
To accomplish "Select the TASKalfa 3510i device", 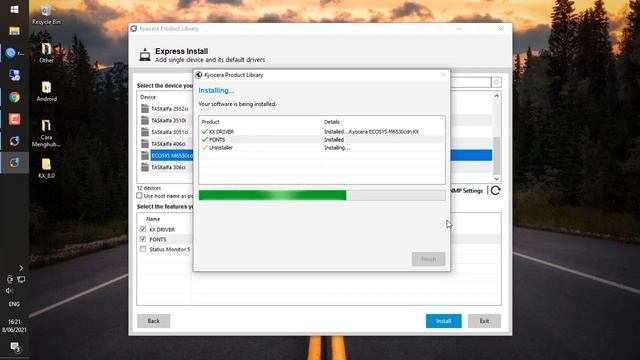I will (x=169, y=120).
